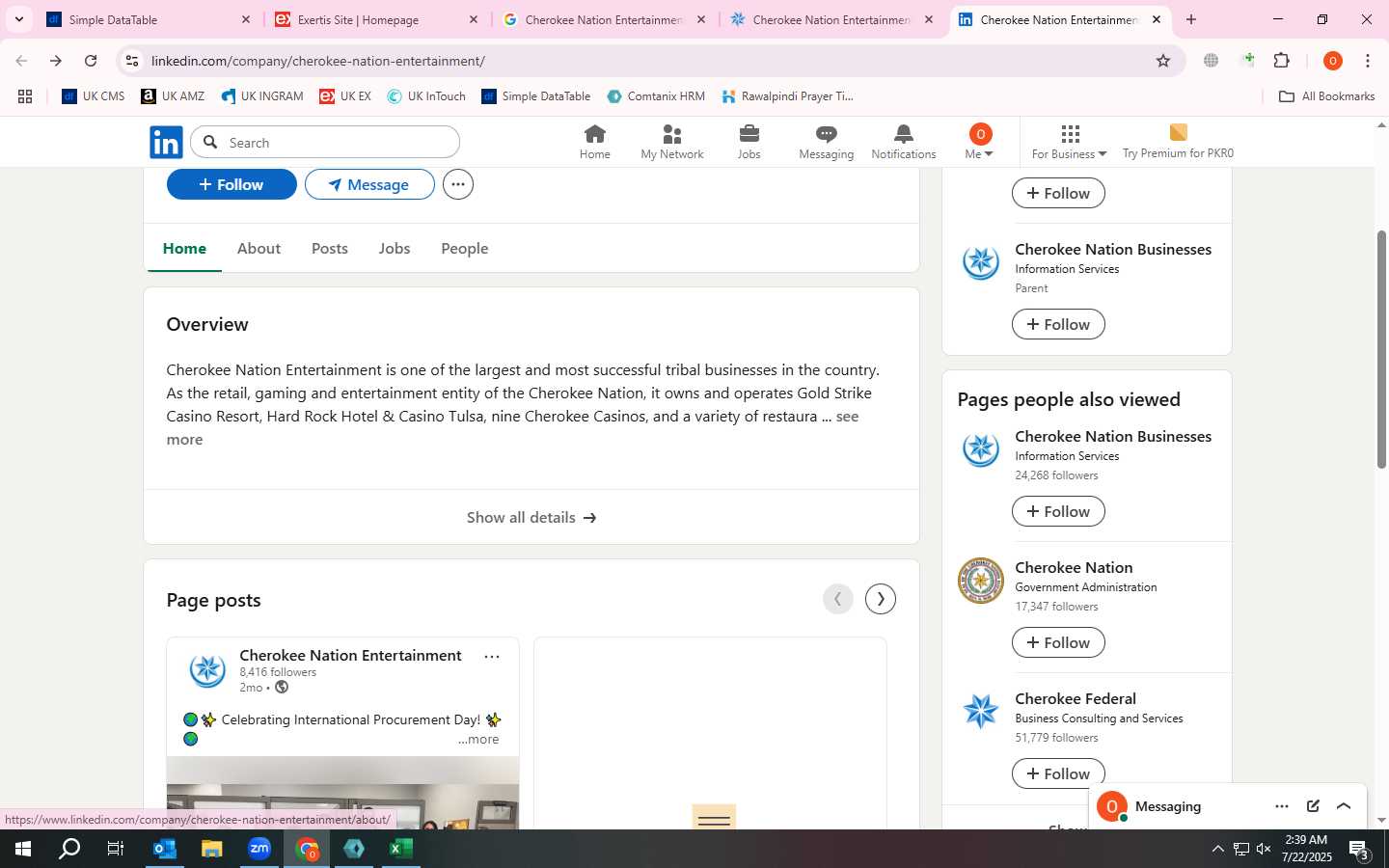Open a new browser tab
Image resolution: width=1389 pixels, height=868 pixels.
click(1191, 19)
